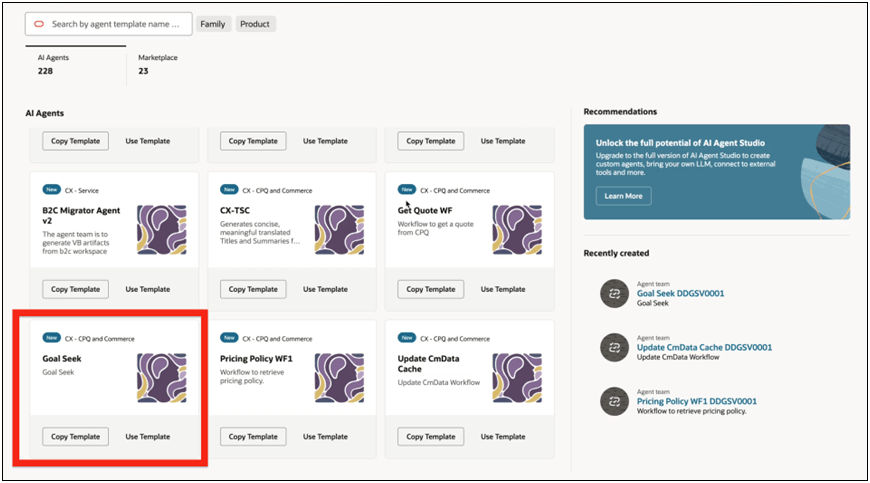Viewport: 870px width, 483px height.
Task: Click the Pricing Policy WF1 artwork thumbnail
Action: (340, 378)
